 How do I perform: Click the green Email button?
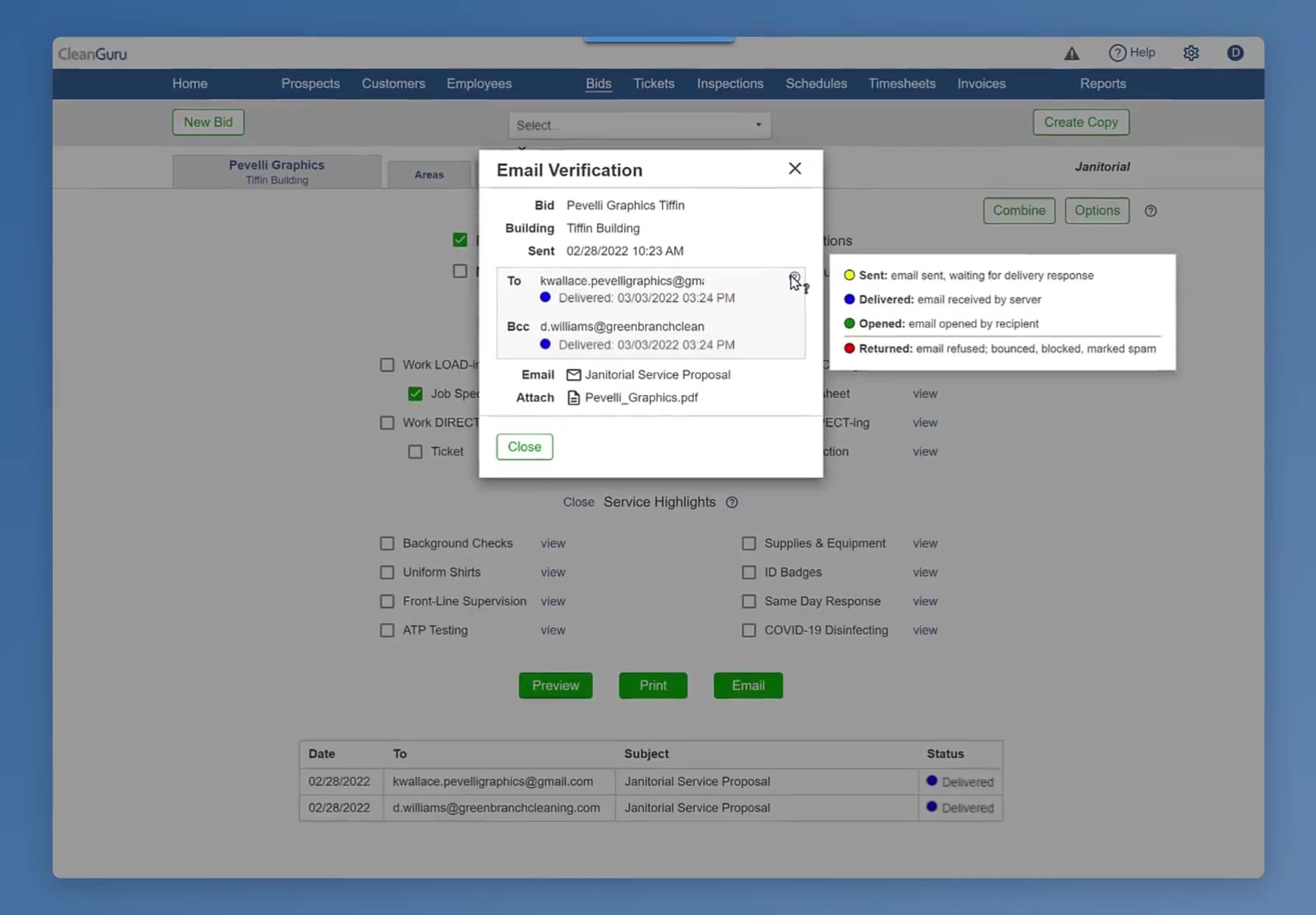pos(748,685)
